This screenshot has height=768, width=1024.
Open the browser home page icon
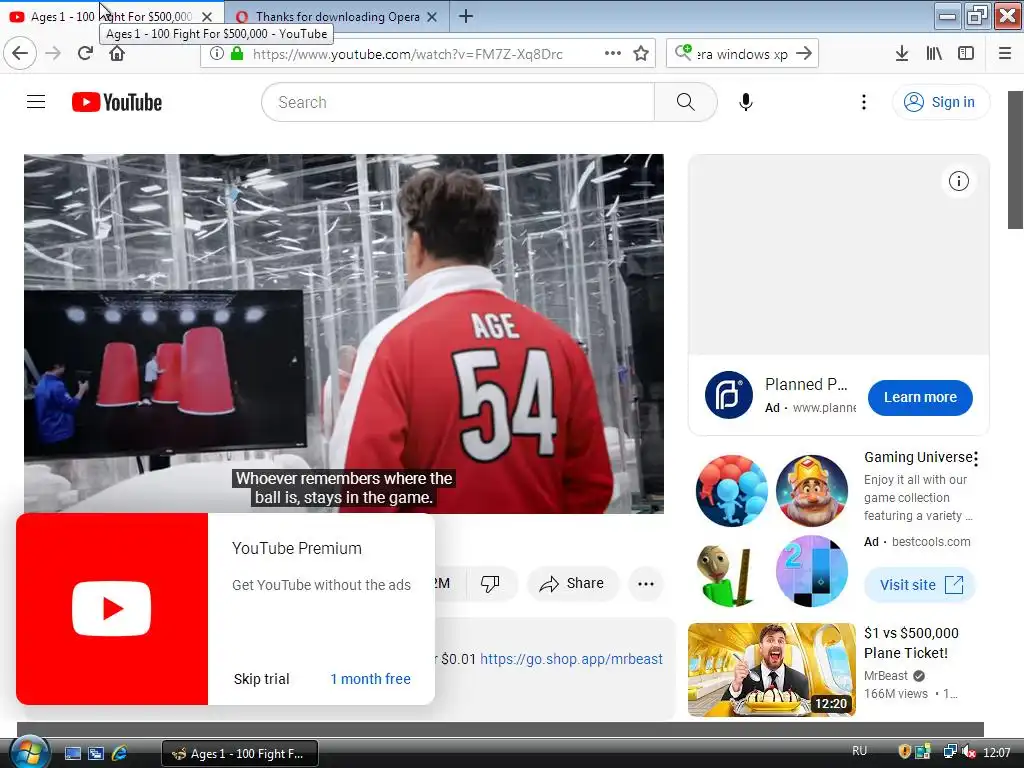[x=117, y=54]
